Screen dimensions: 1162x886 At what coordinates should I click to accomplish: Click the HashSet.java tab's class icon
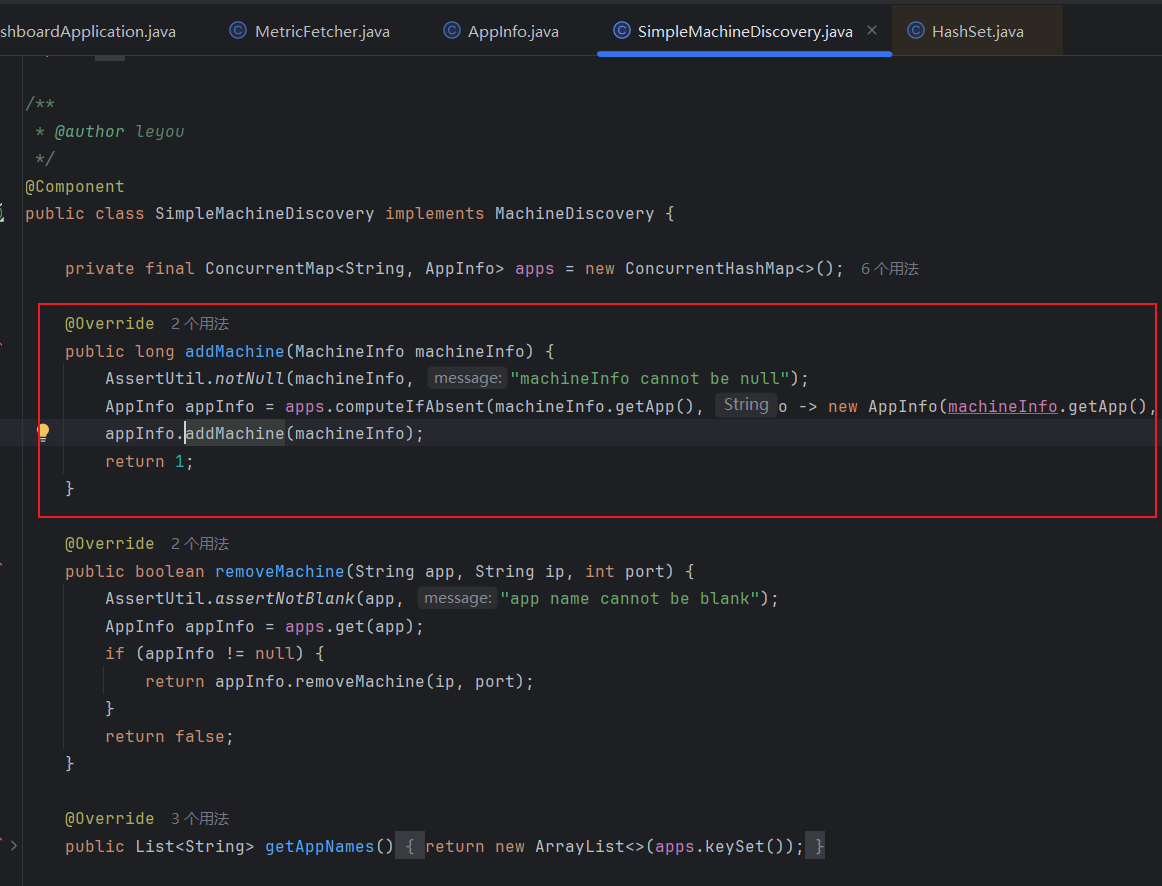click(x=915, y=31)
